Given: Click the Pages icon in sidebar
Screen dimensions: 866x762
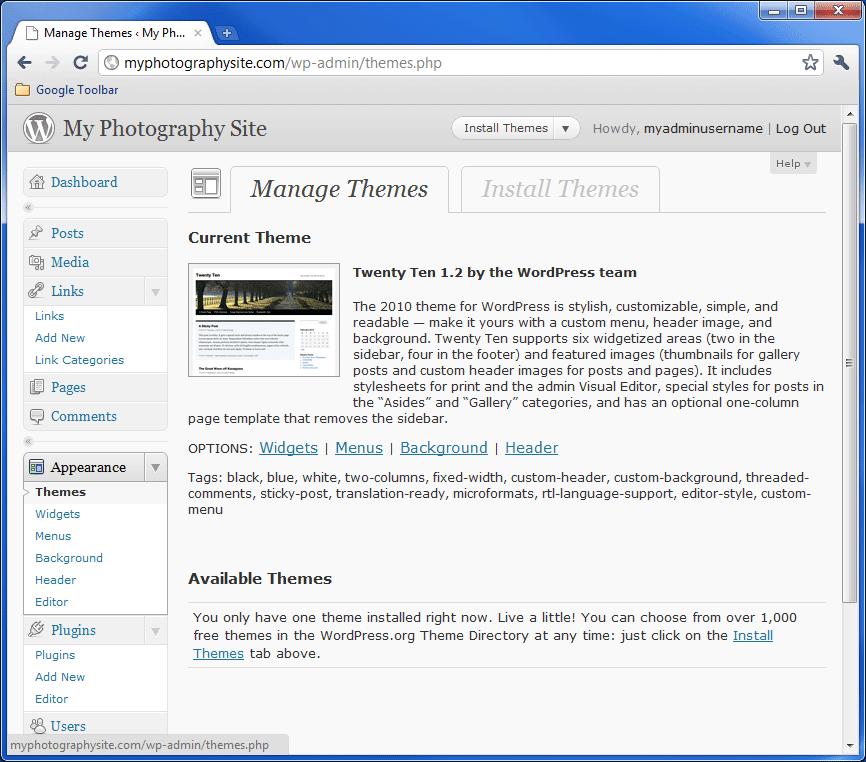Looking at the screenshot, I should (x=36, y=387).
